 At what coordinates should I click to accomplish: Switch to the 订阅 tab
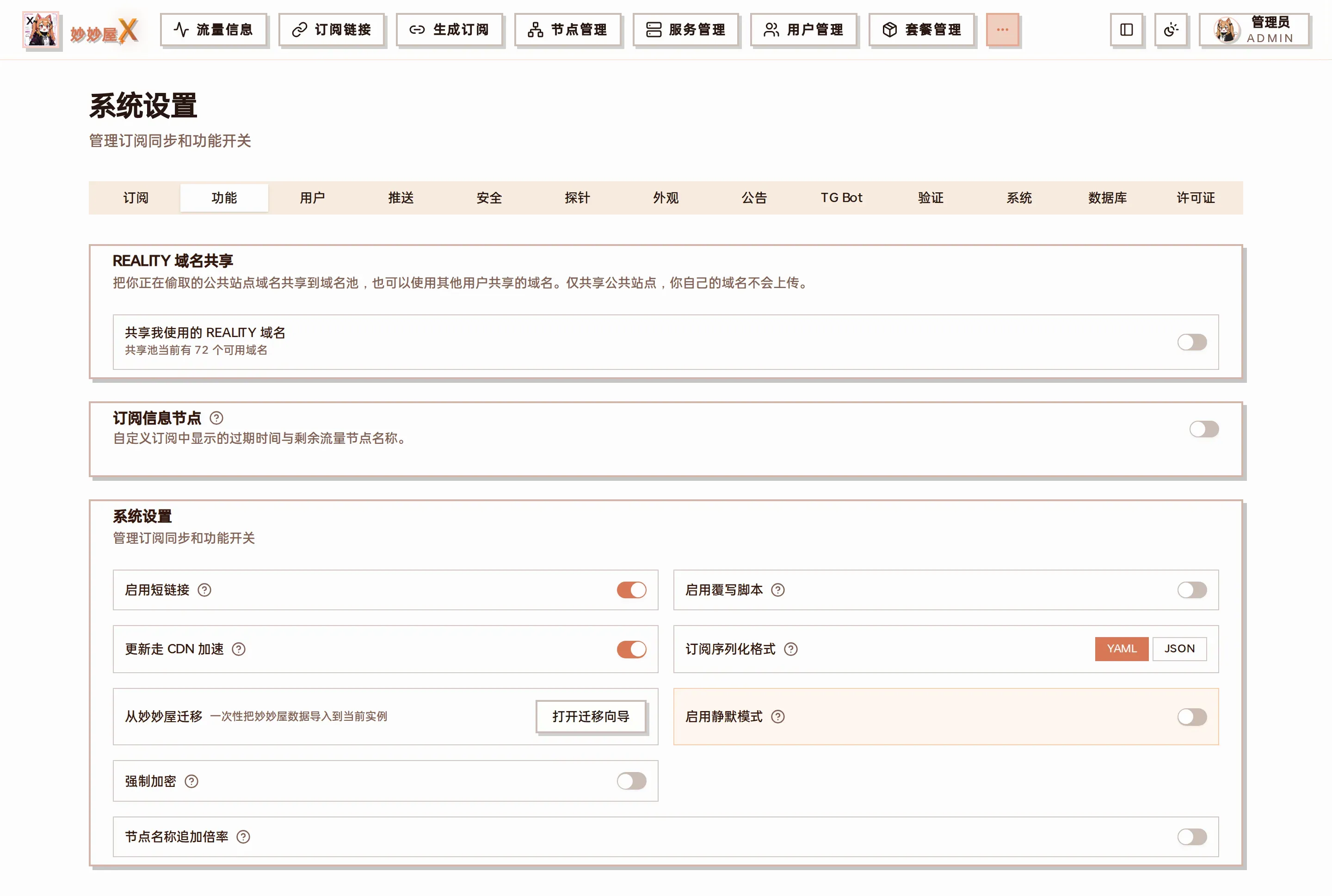point(136,198)
